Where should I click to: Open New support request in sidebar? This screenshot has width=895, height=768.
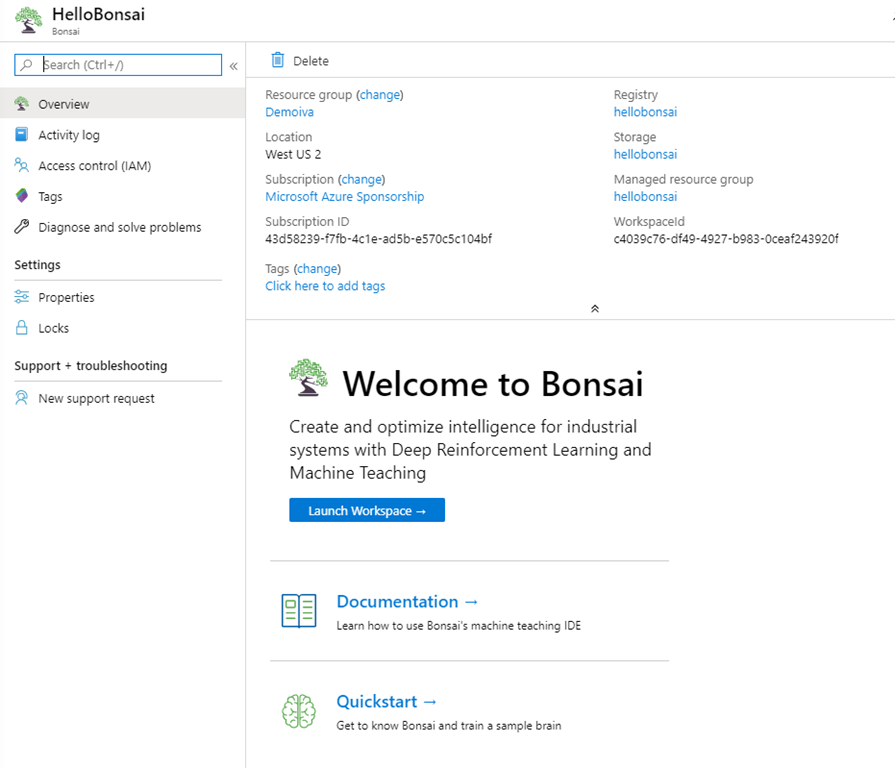coord(96,398)
